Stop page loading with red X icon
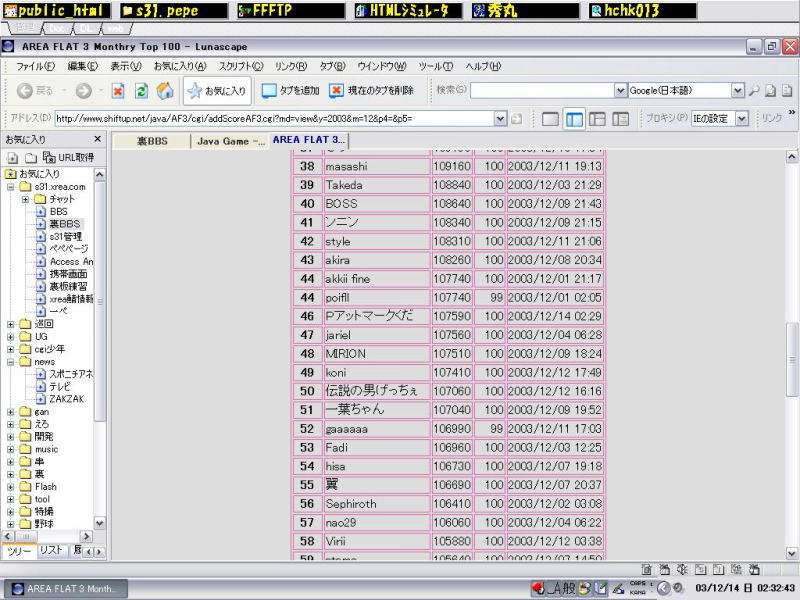Screen dimensions: 800x600 pyautogui.click(x=118, y=91)
